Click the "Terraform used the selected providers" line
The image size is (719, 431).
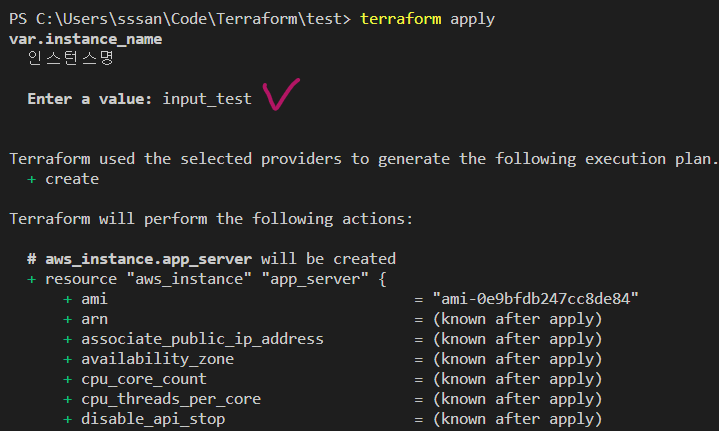tap(363, 159)
